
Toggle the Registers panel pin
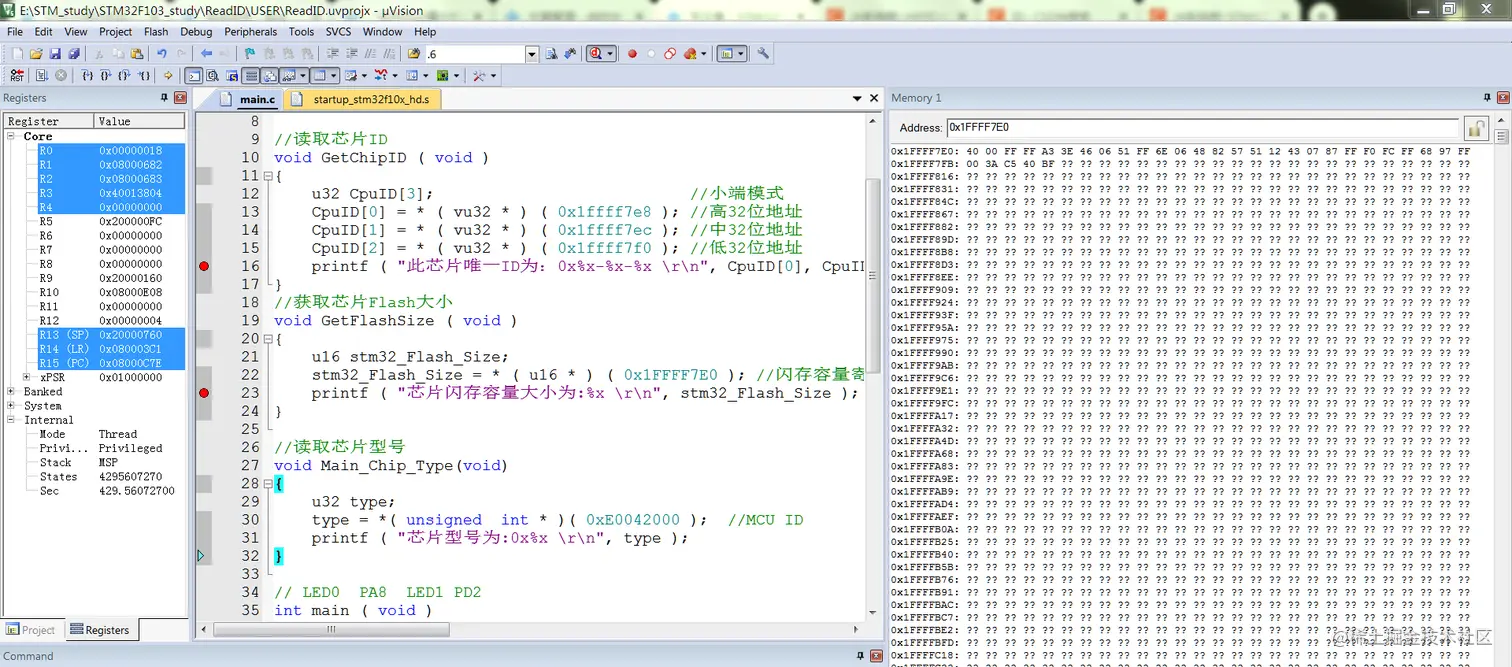(165, 98)
